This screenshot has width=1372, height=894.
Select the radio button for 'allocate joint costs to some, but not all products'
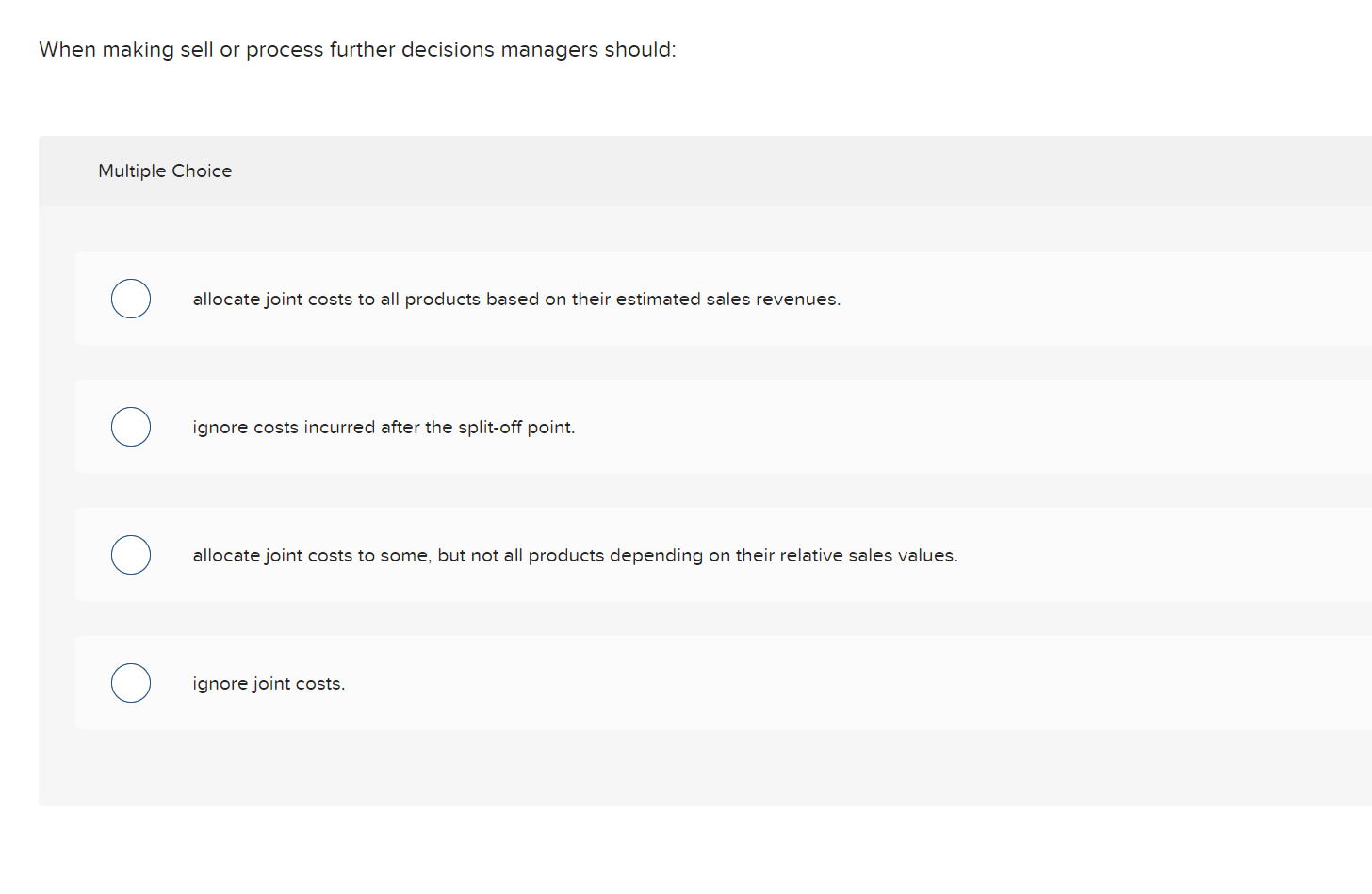[131, 555]
